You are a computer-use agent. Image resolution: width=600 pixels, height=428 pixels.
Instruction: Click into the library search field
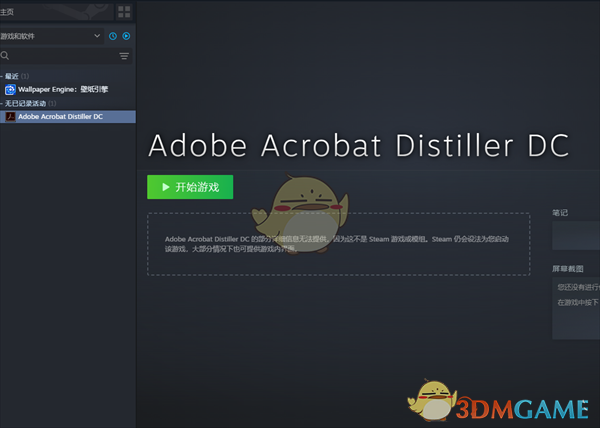click(x=66, y=56)
